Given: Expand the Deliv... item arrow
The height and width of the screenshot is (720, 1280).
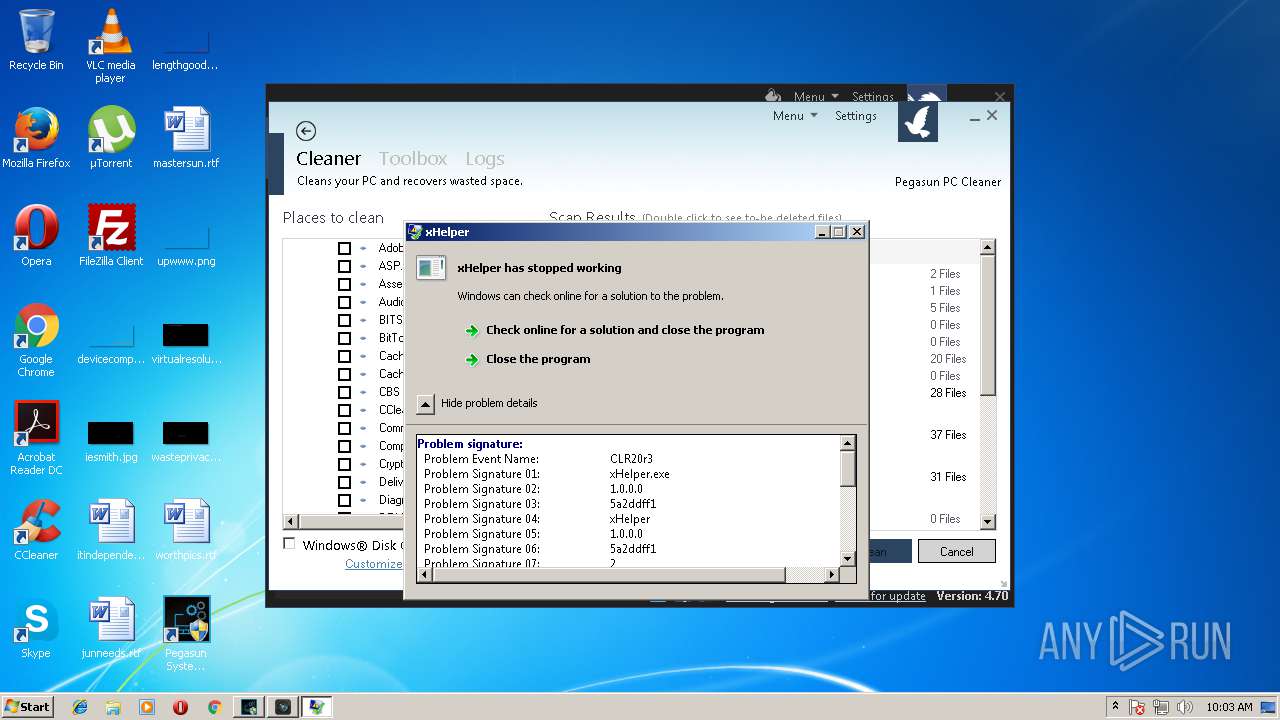Looking at the screenshot, I should [x=364, y=482].
